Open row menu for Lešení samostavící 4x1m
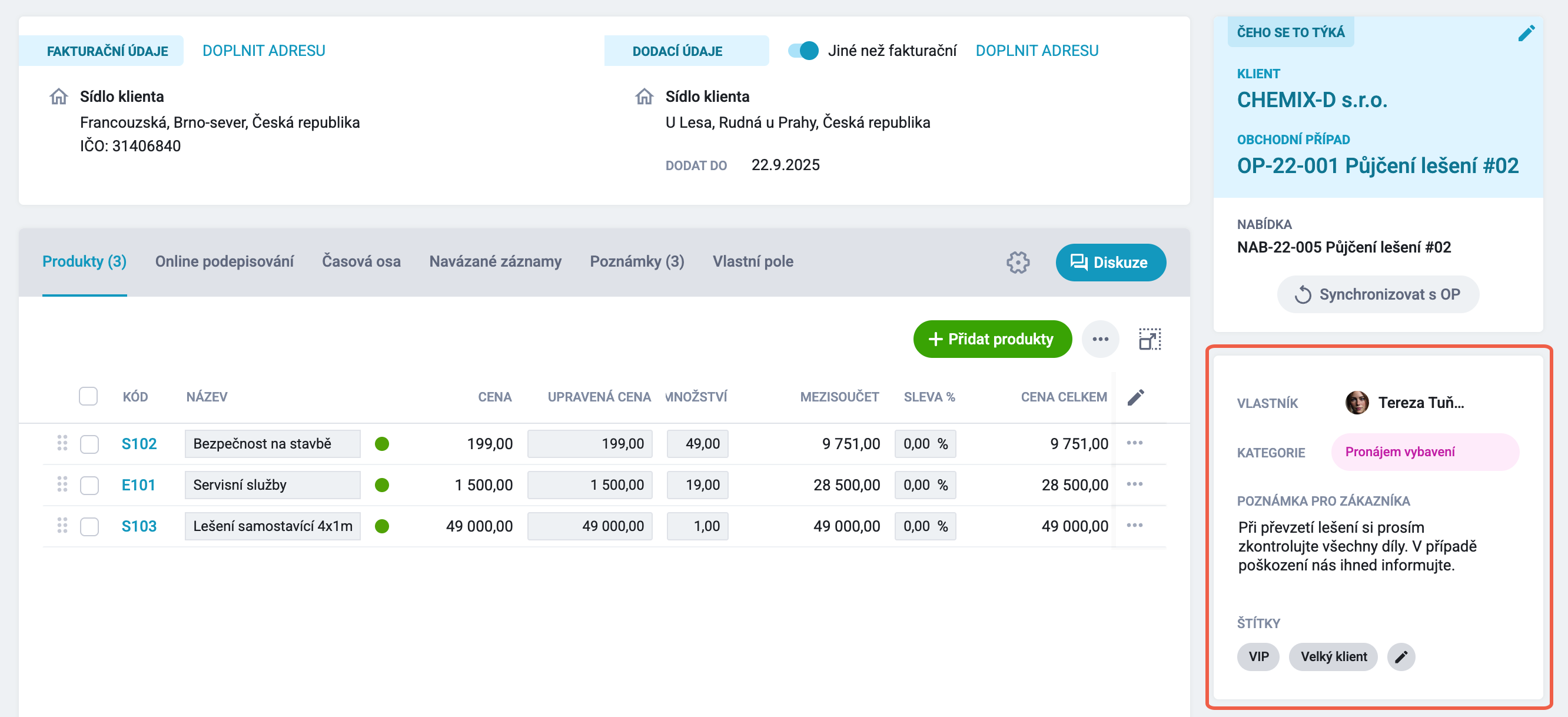The image size is (1568, 717). [1134, 525]
